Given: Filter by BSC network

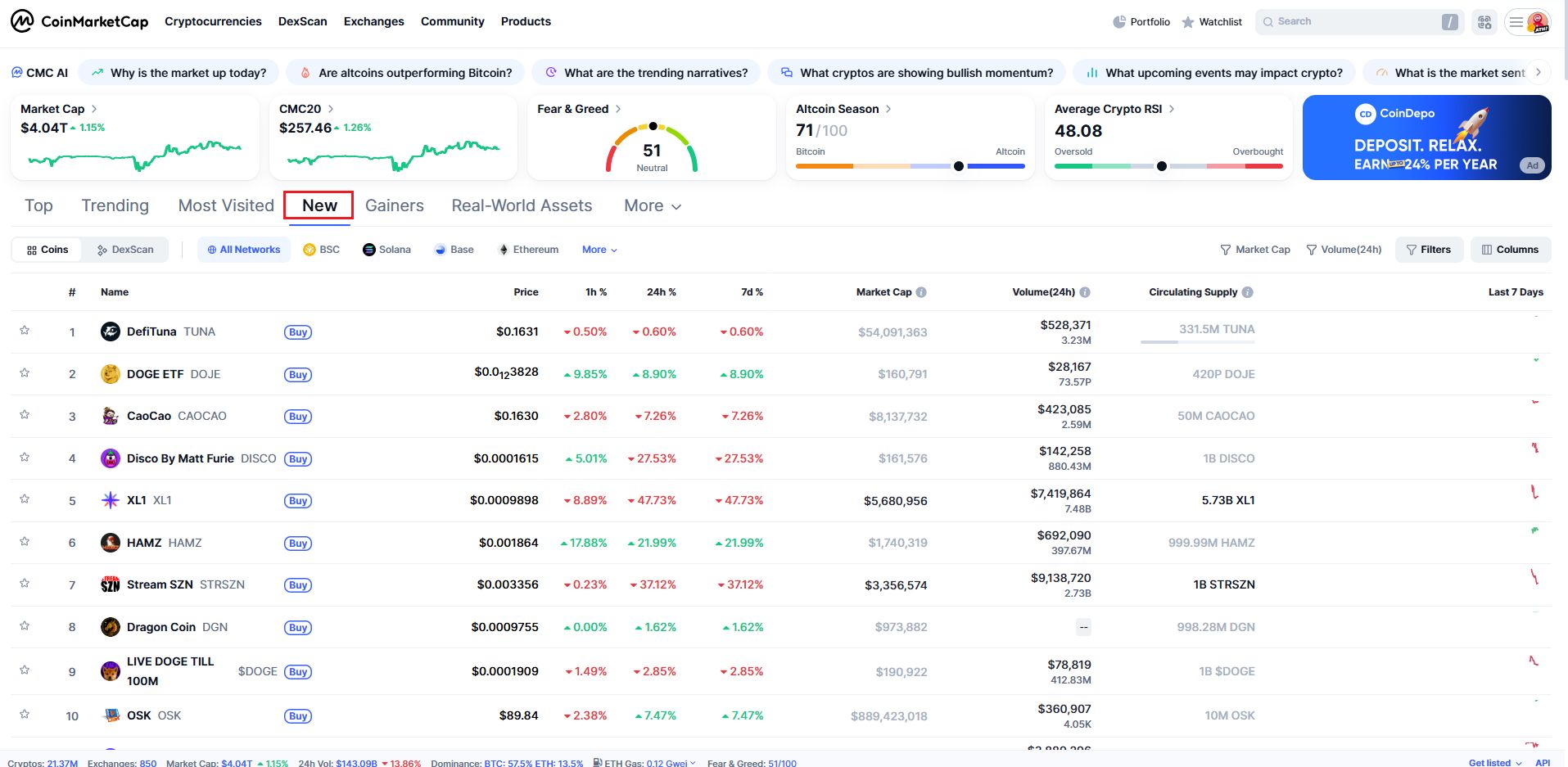Looking at the screenshot, I should (x=321, y=250).
